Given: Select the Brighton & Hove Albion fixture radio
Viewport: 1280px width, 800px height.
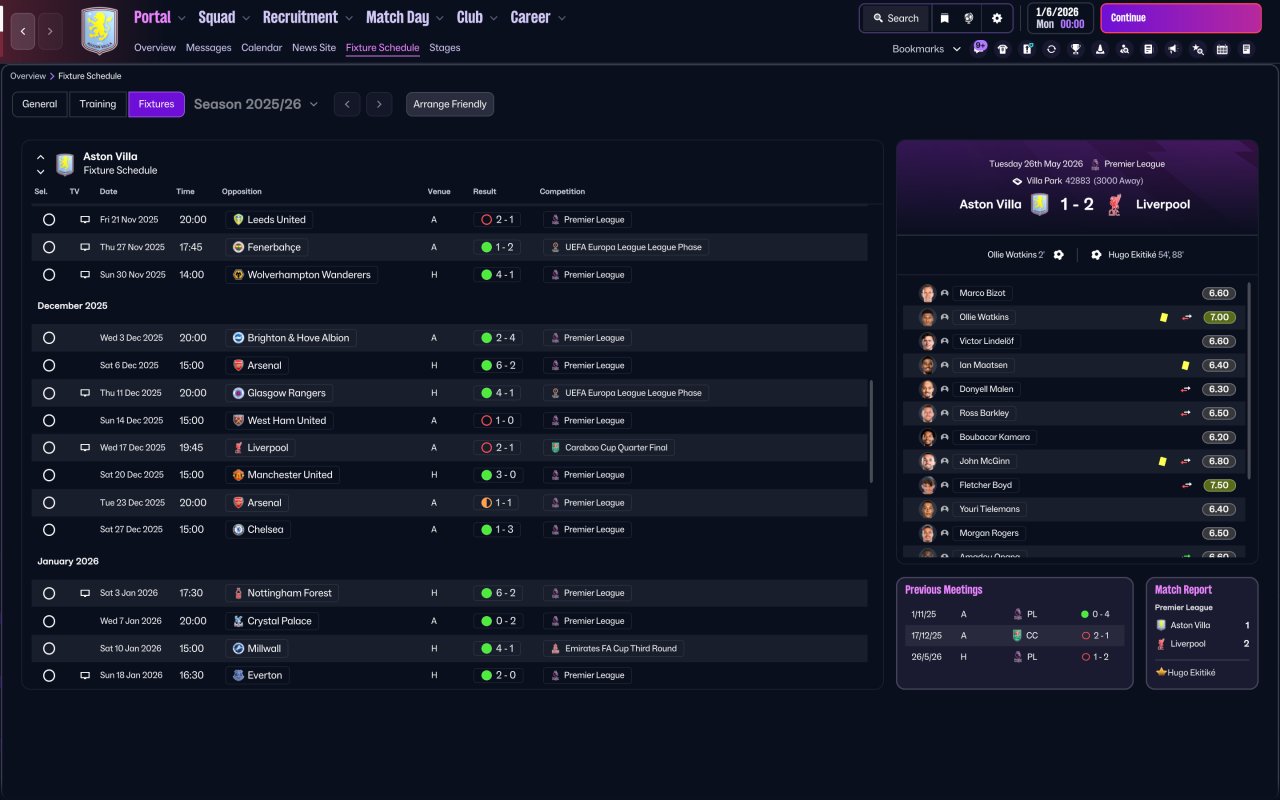Looking at the screenshot, I should [49, 338].
